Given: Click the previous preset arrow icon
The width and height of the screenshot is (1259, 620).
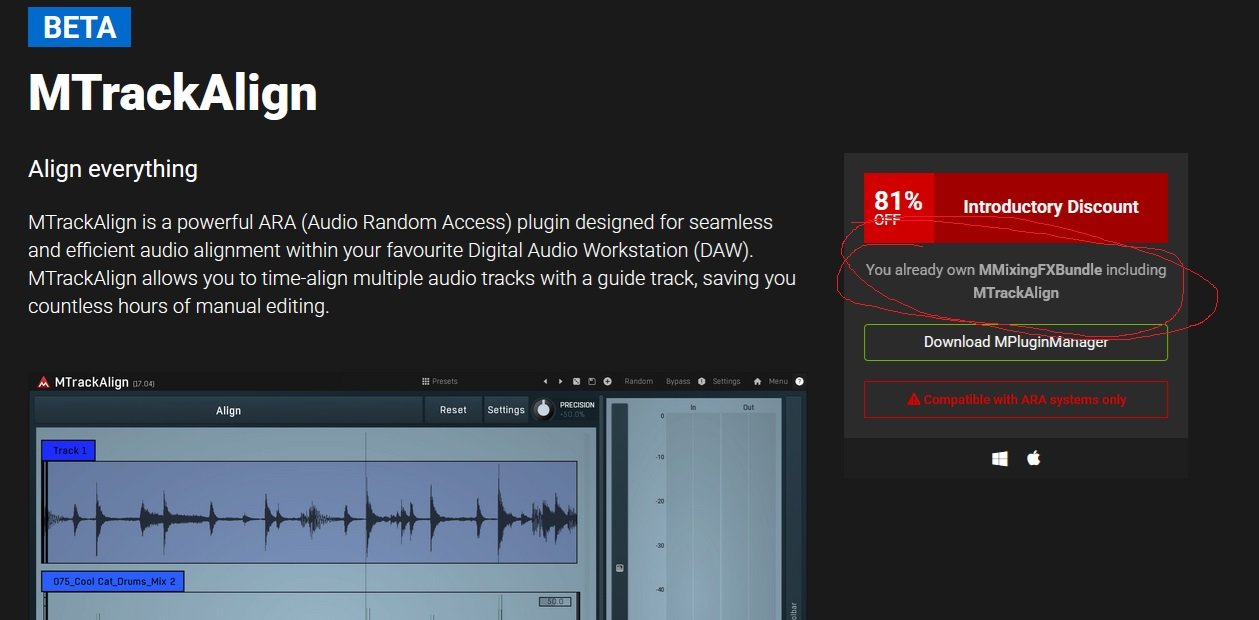Looking at the screenshot, I should click(x=545, y=381).
